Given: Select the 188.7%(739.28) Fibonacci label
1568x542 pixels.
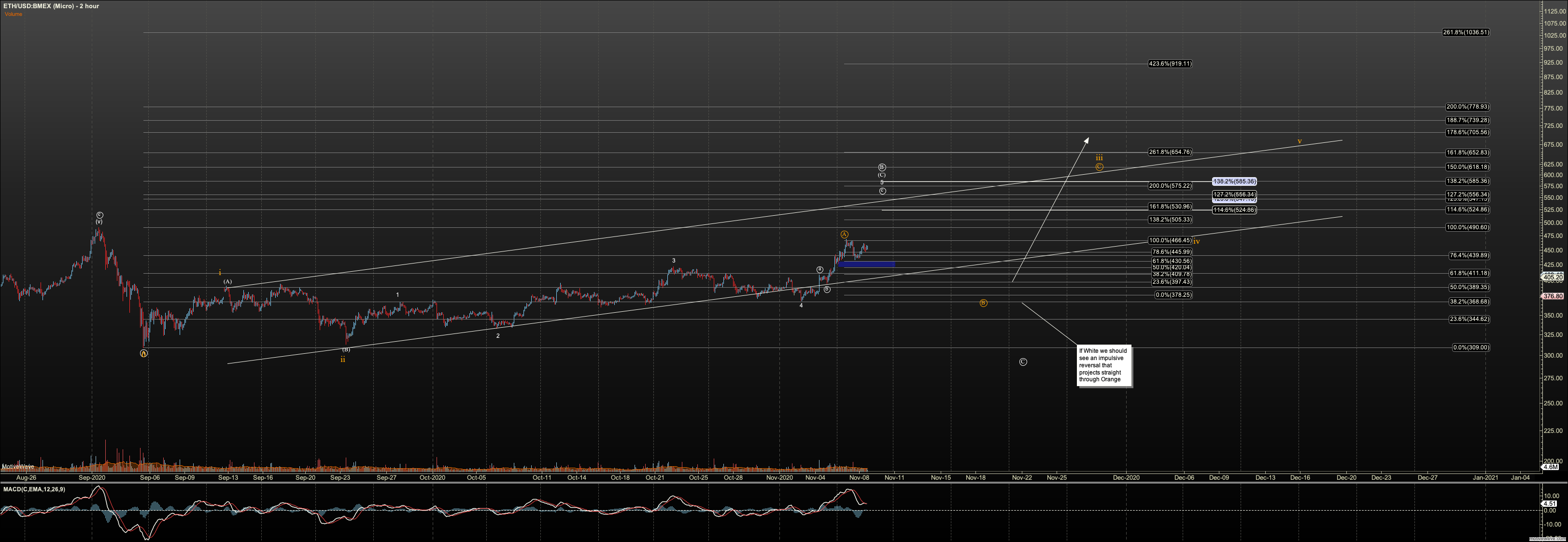Looking at the screenshot, I should 1468,120.
